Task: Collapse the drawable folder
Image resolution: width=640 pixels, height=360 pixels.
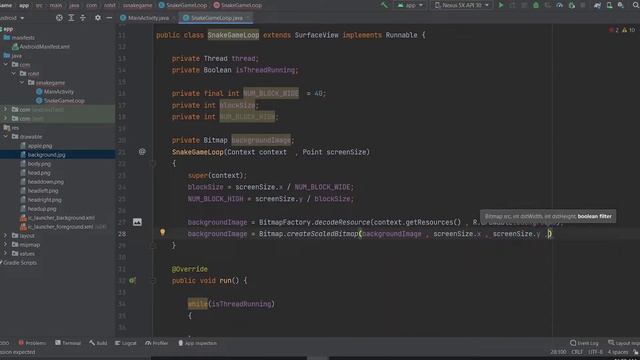Action: click(6, 136)
